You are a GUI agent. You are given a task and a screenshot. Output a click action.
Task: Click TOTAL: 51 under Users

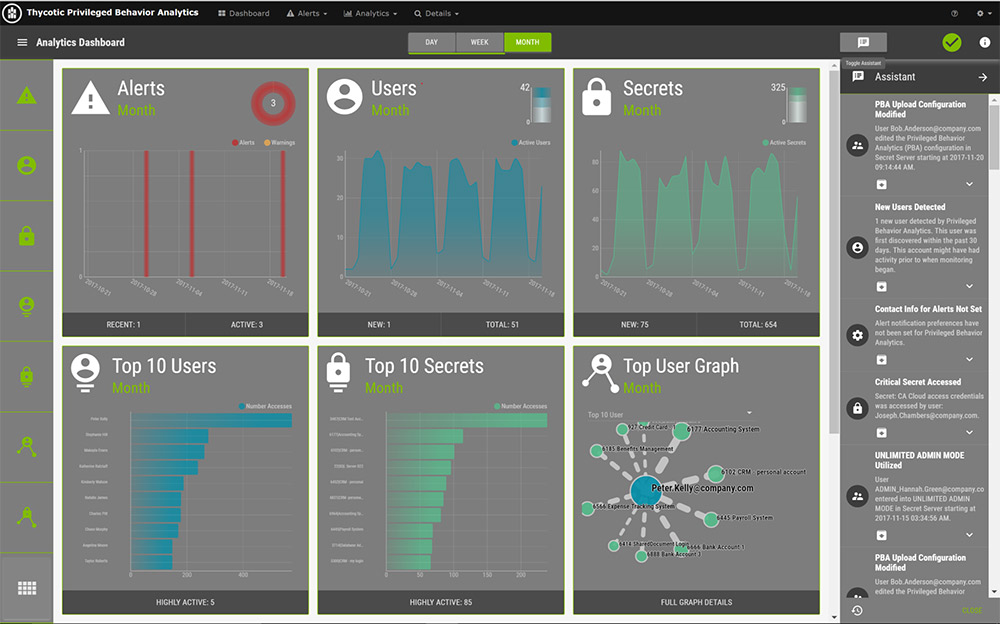point(503,325)
